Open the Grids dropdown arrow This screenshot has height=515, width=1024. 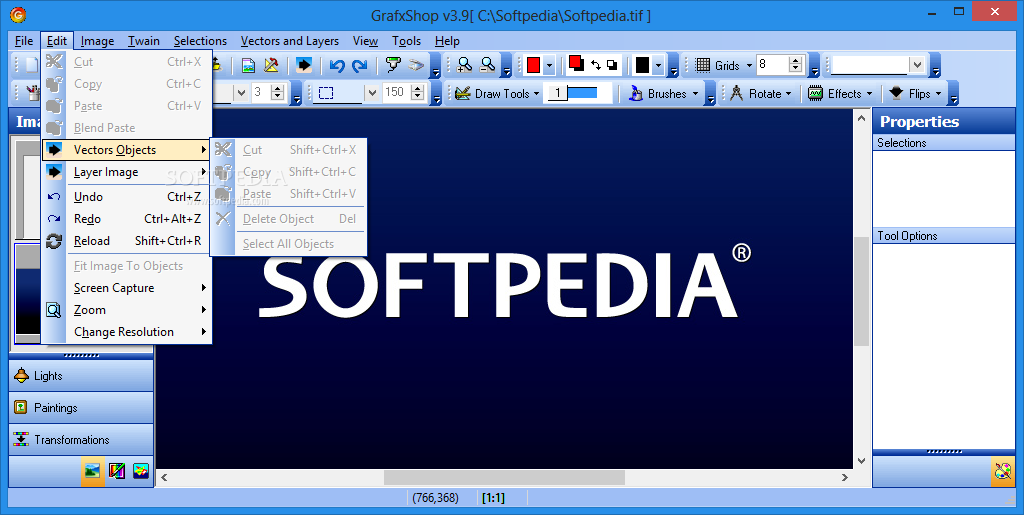click(749, 65)
